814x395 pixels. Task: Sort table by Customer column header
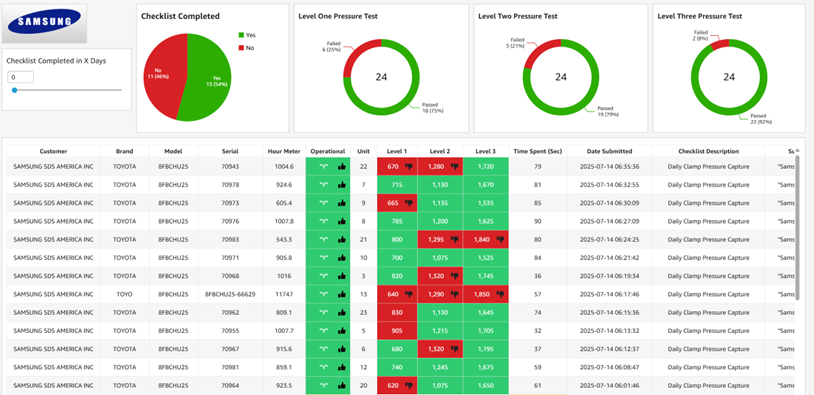click(53, 152)
